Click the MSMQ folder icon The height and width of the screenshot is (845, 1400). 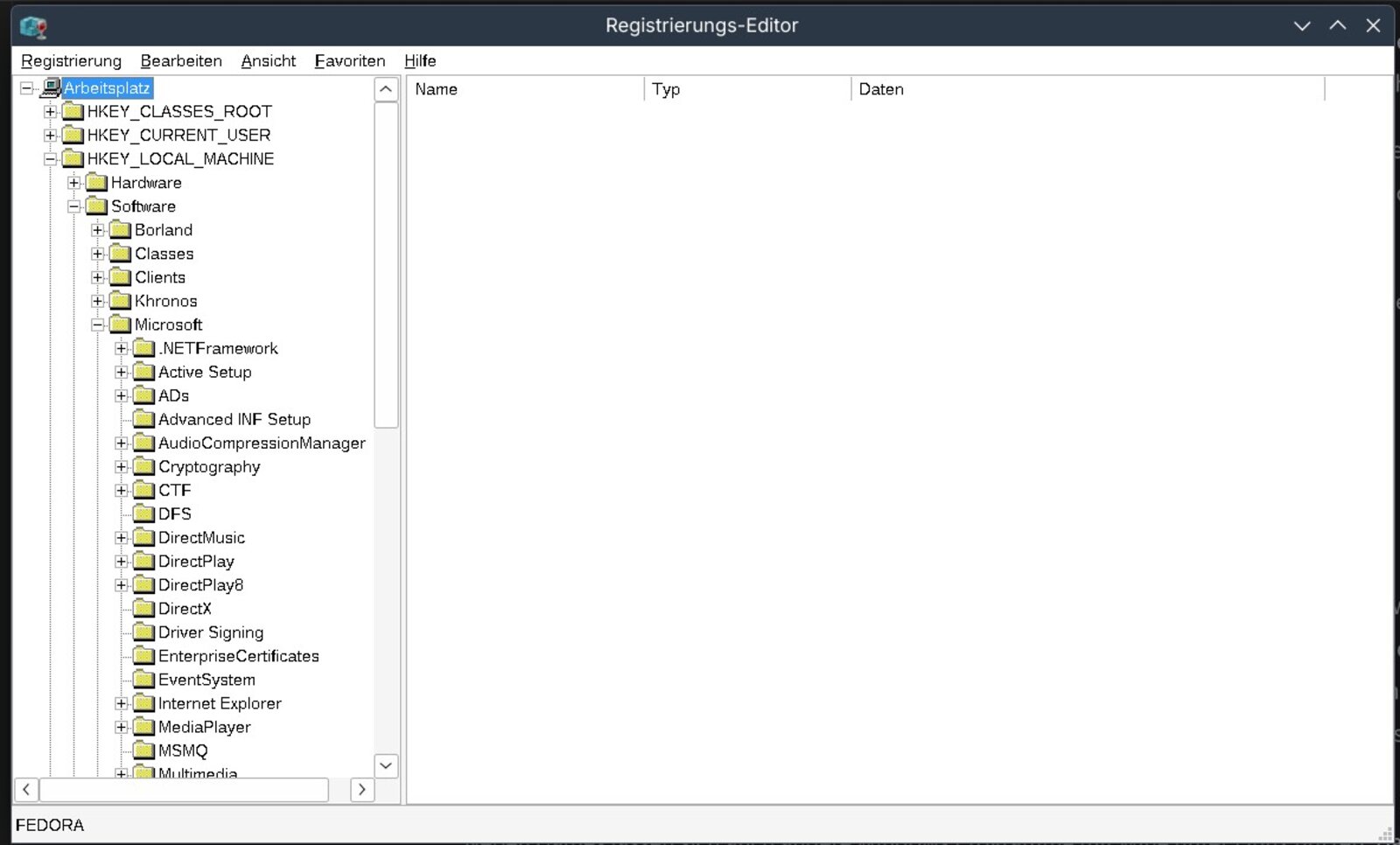tap(143, 751)
